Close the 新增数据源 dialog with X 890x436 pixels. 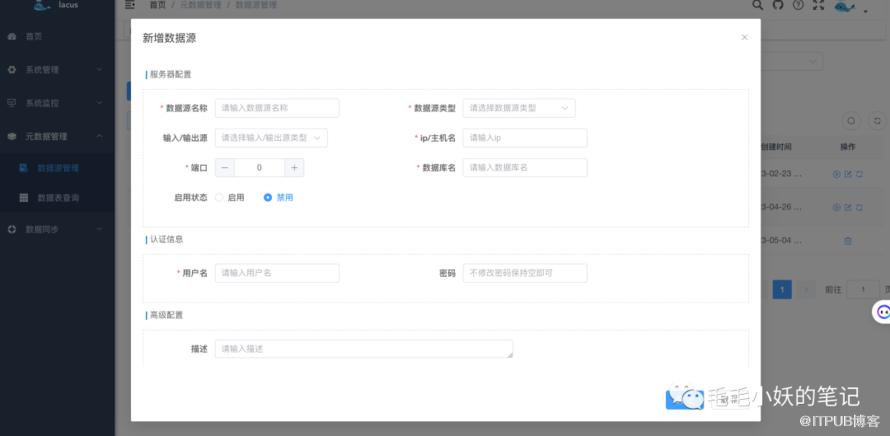coord(744,37)
